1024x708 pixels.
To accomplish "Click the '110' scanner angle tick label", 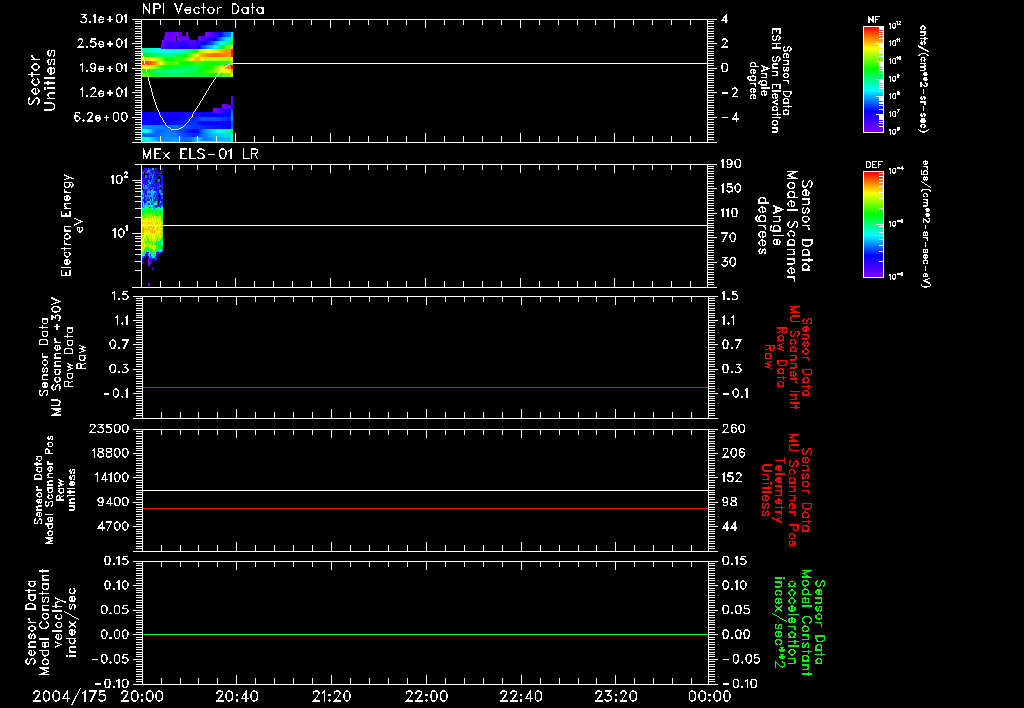I will click(731, 213).
